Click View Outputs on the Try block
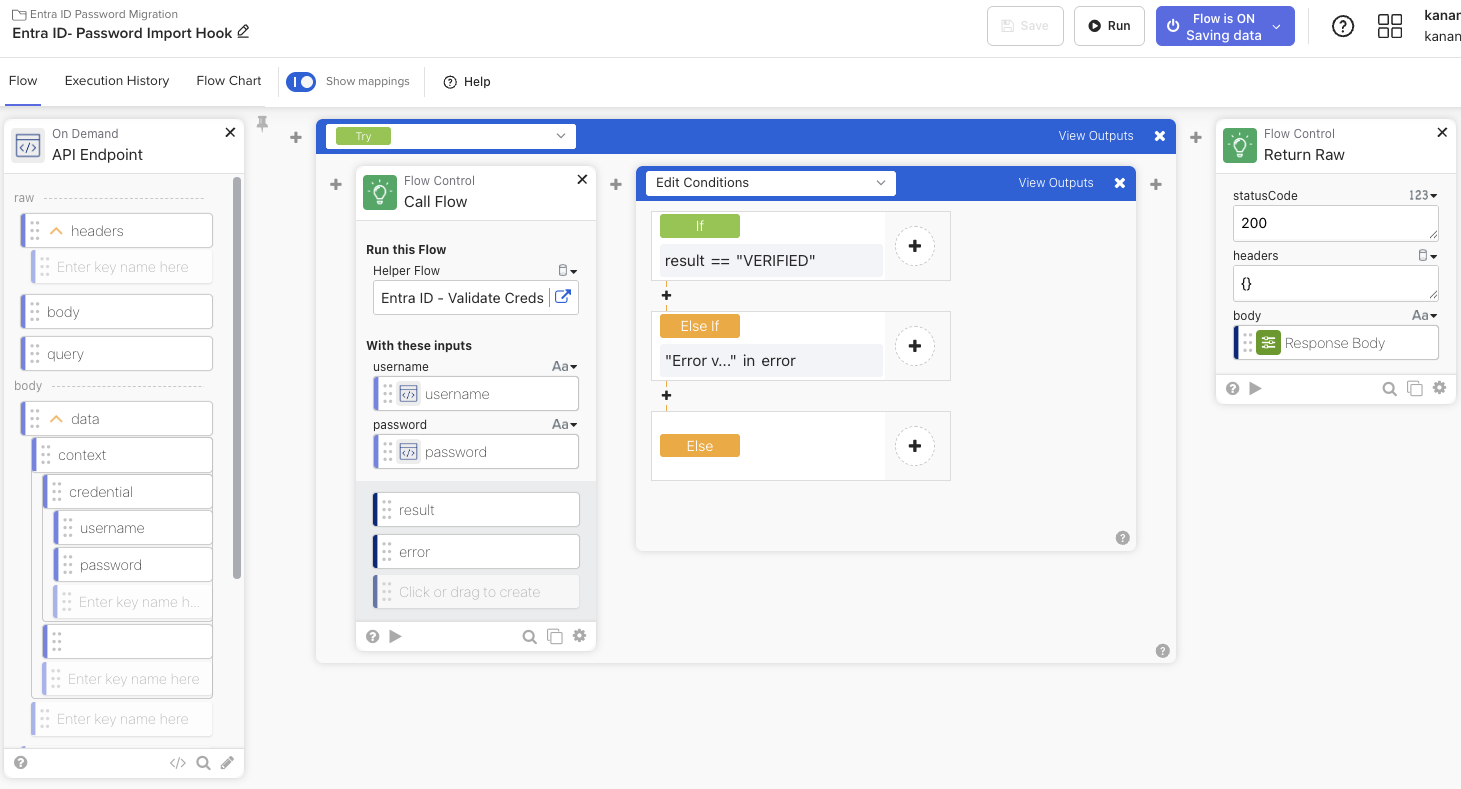 (x=1095, y=136)
